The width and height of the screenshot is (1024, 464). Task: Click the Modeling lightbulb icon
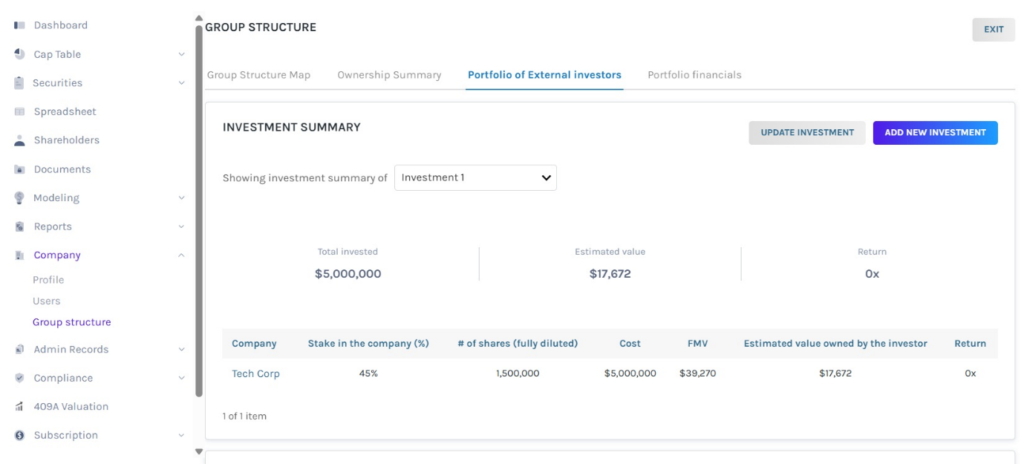point(20,197)
